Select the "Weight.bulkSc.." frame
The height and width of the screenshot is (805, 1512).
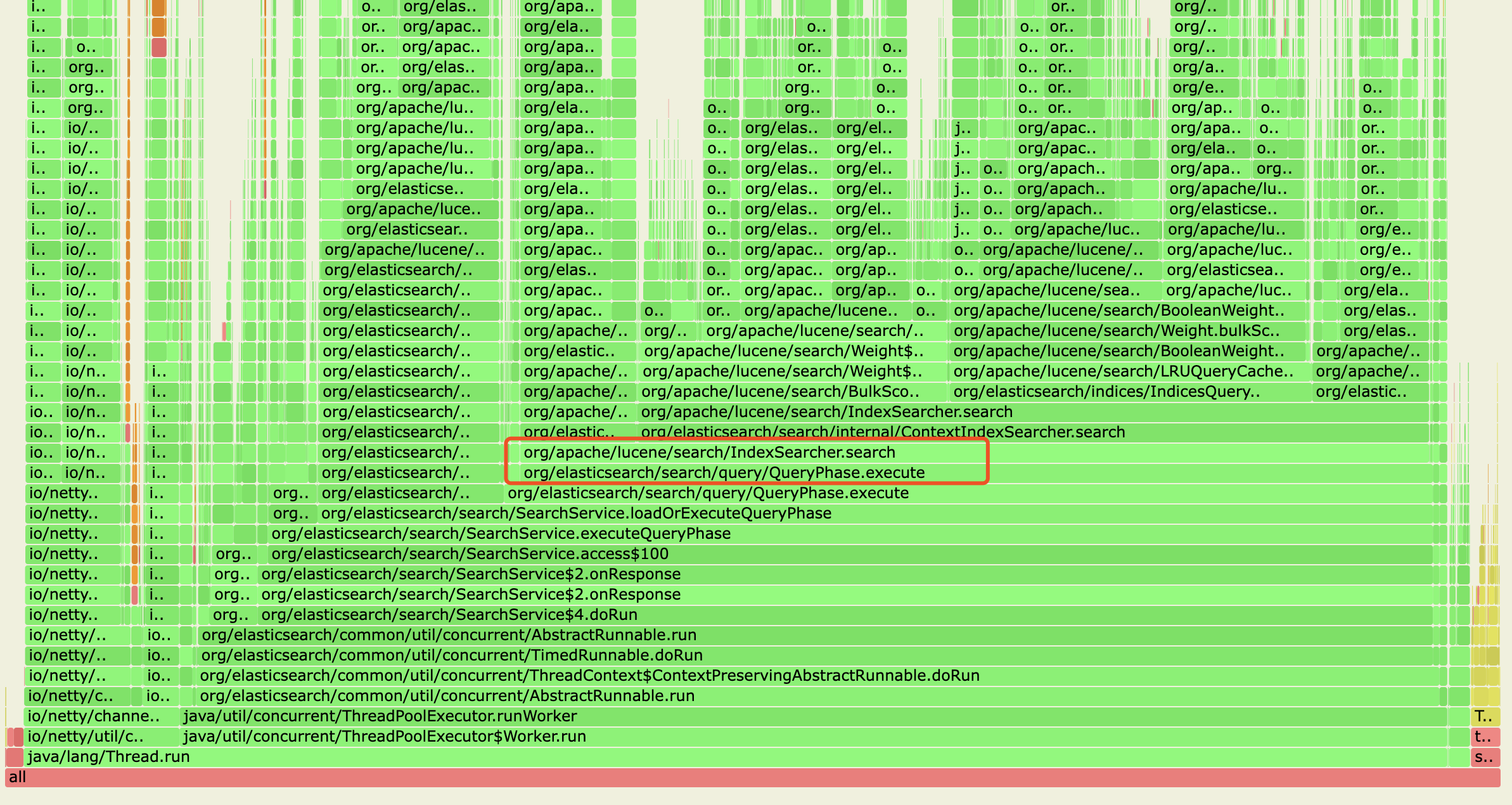pyautogui.click(x=1129, y=331)
